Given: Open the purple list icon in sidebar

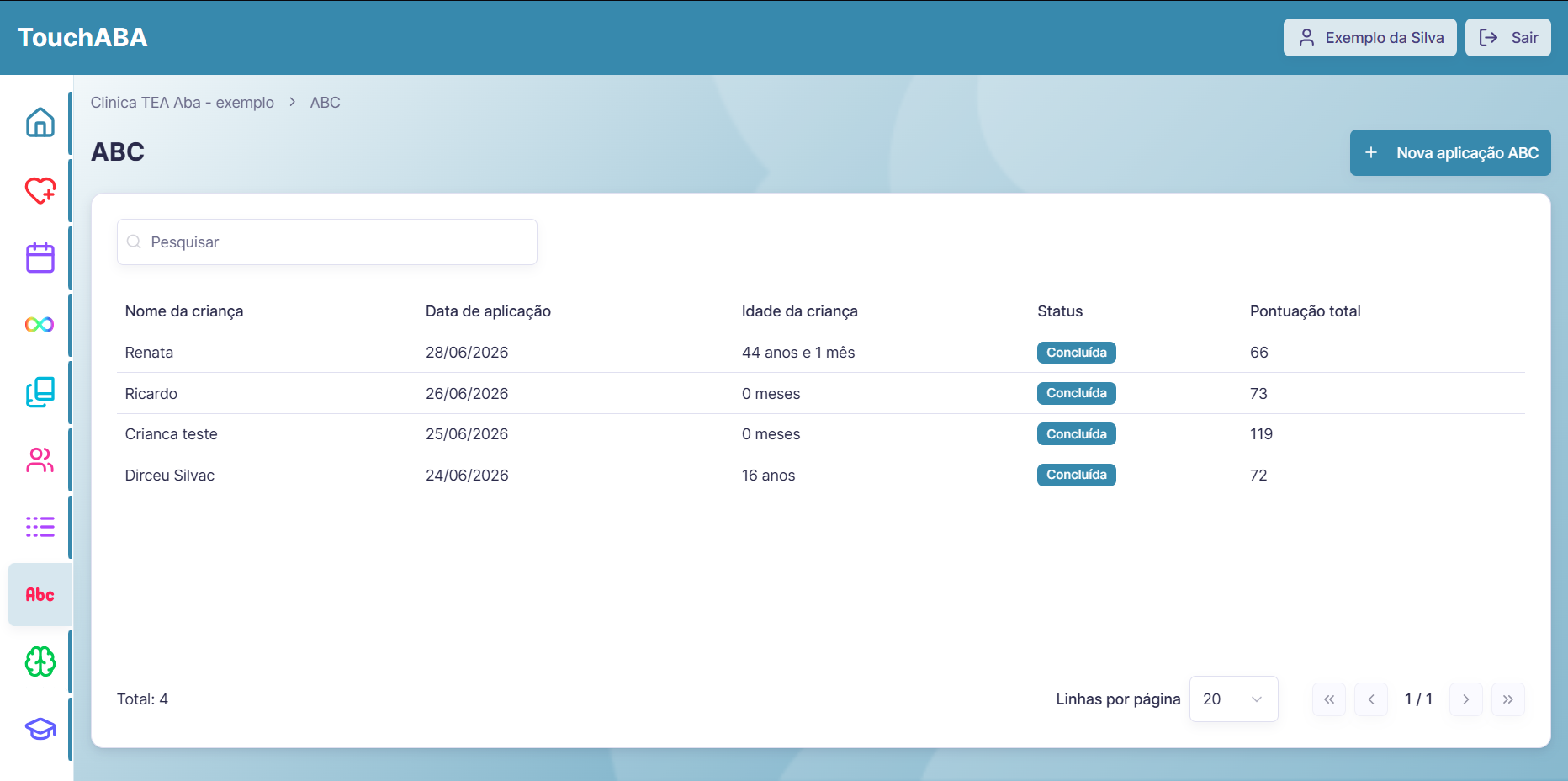Looking at the screenshot, I should click(40, 527).
